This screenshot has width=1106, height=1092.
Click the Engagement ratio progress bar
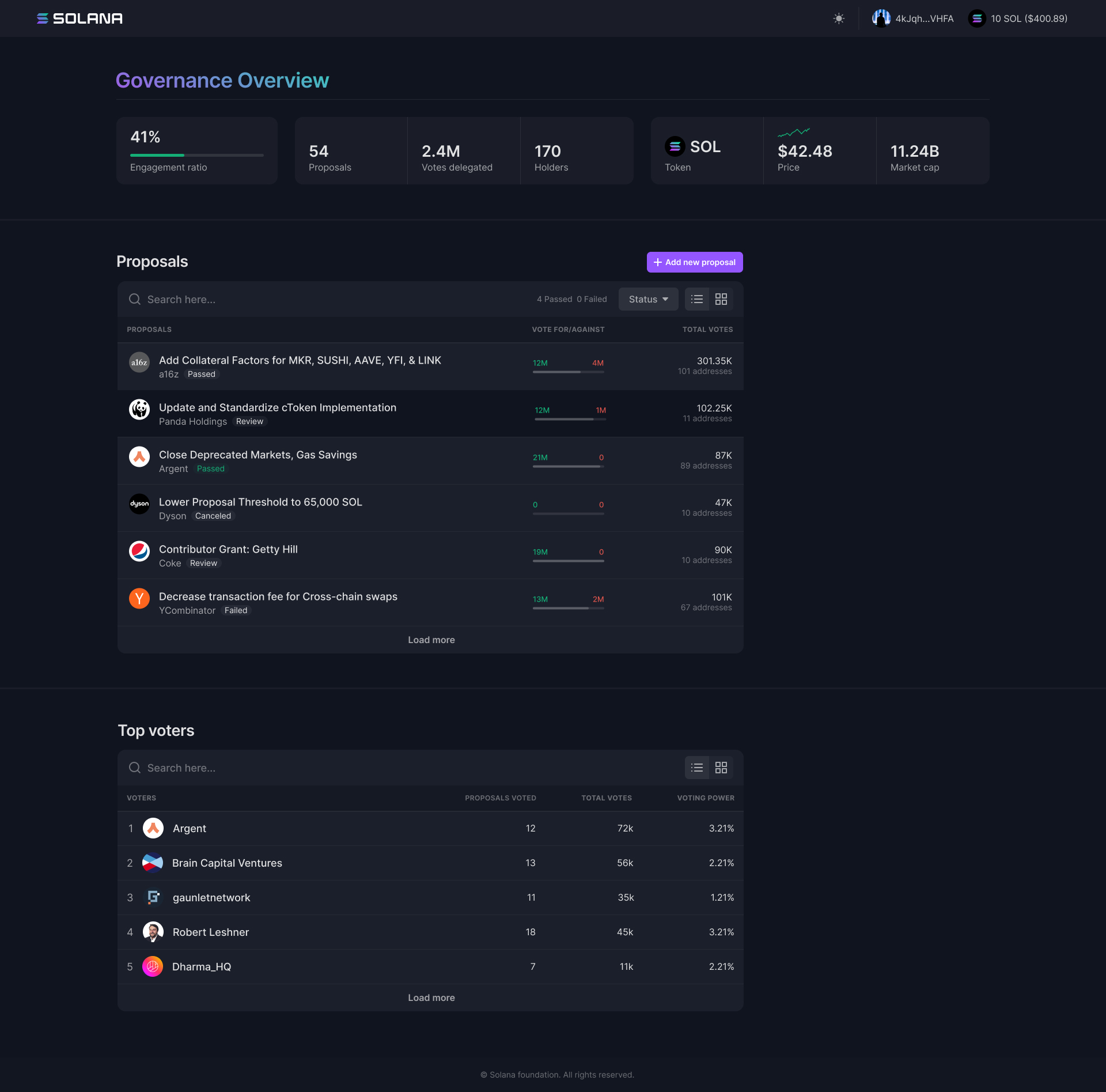(197, 155)
